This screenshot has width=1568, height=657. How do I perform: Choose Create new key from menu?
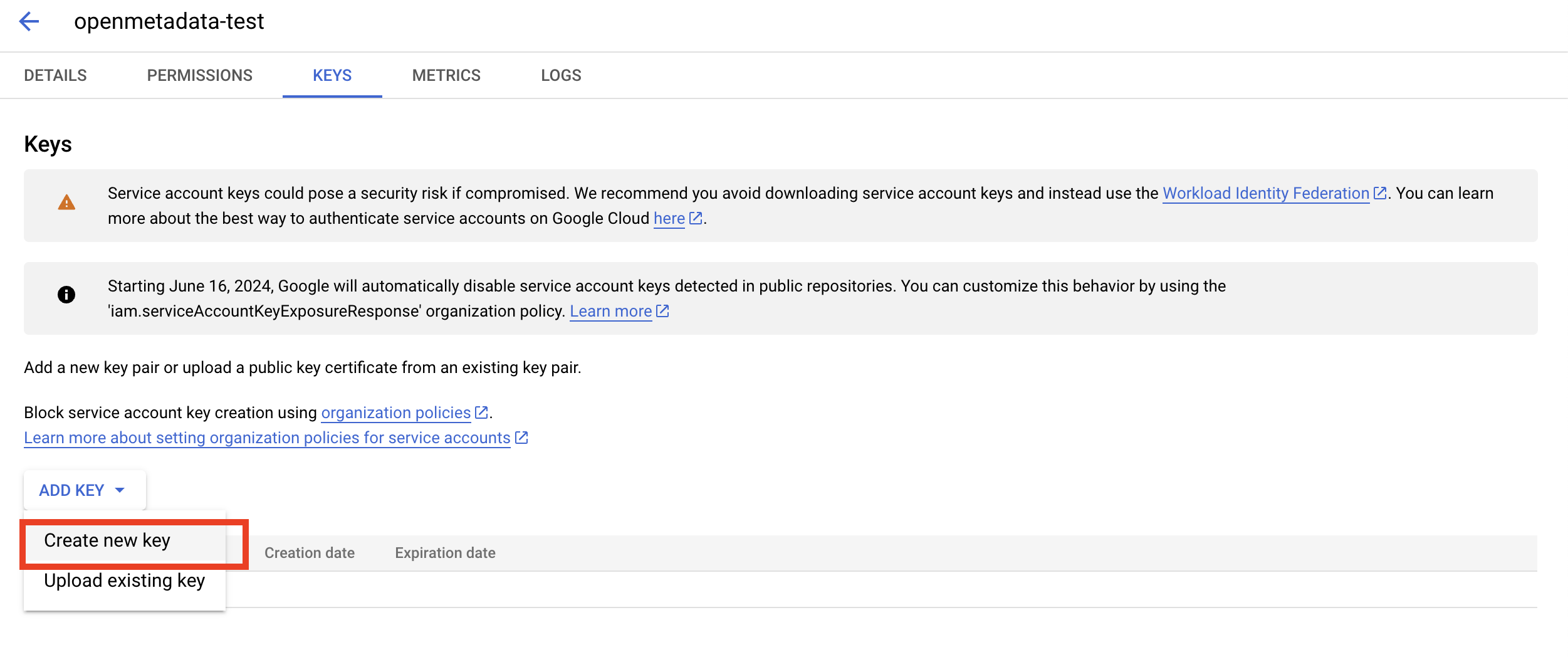tap(107, 540)
